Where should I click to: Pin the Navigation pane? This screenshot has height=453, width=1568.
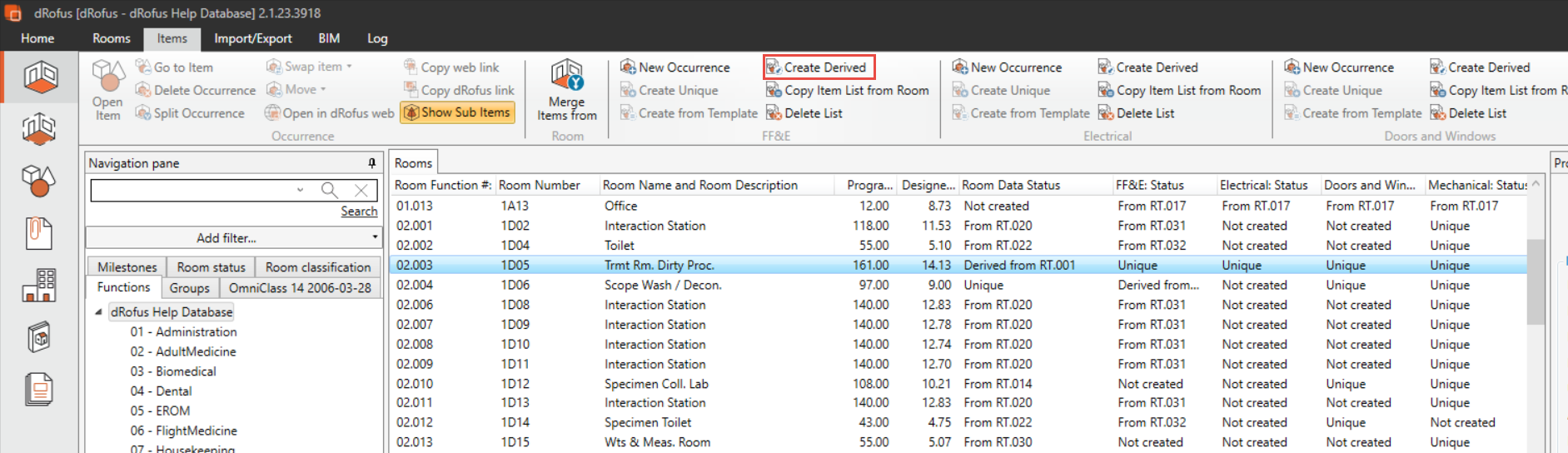371,163
